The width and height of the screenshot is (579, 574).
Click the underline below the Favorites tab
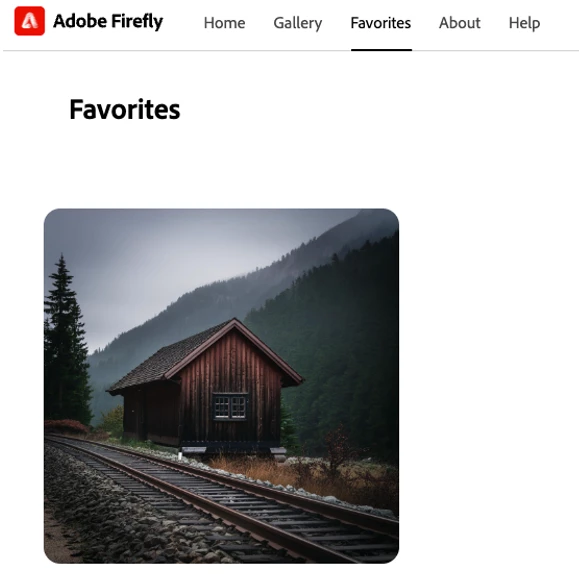point(381,50)
